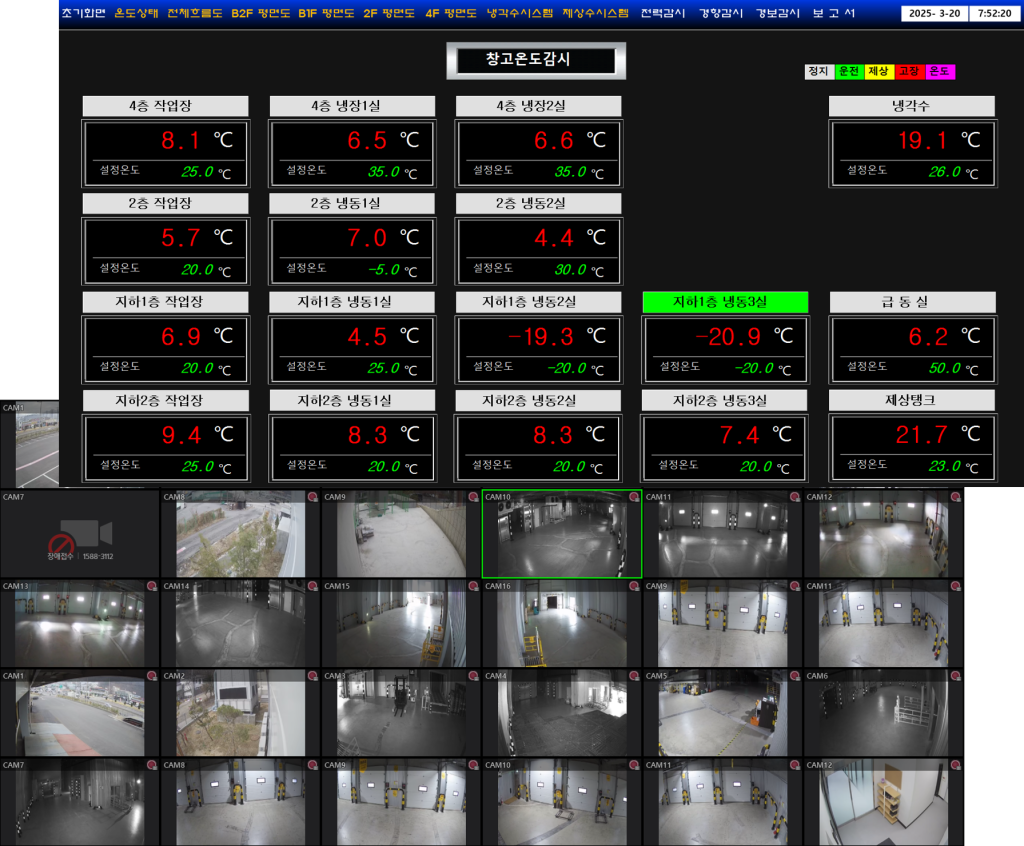
Task: Open the 냉각수시스템 screen
Action: (519, 14)
